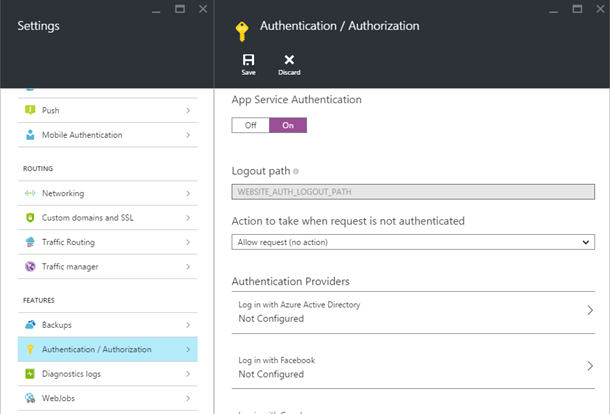Open WebJobs settings item

[108, 398]
